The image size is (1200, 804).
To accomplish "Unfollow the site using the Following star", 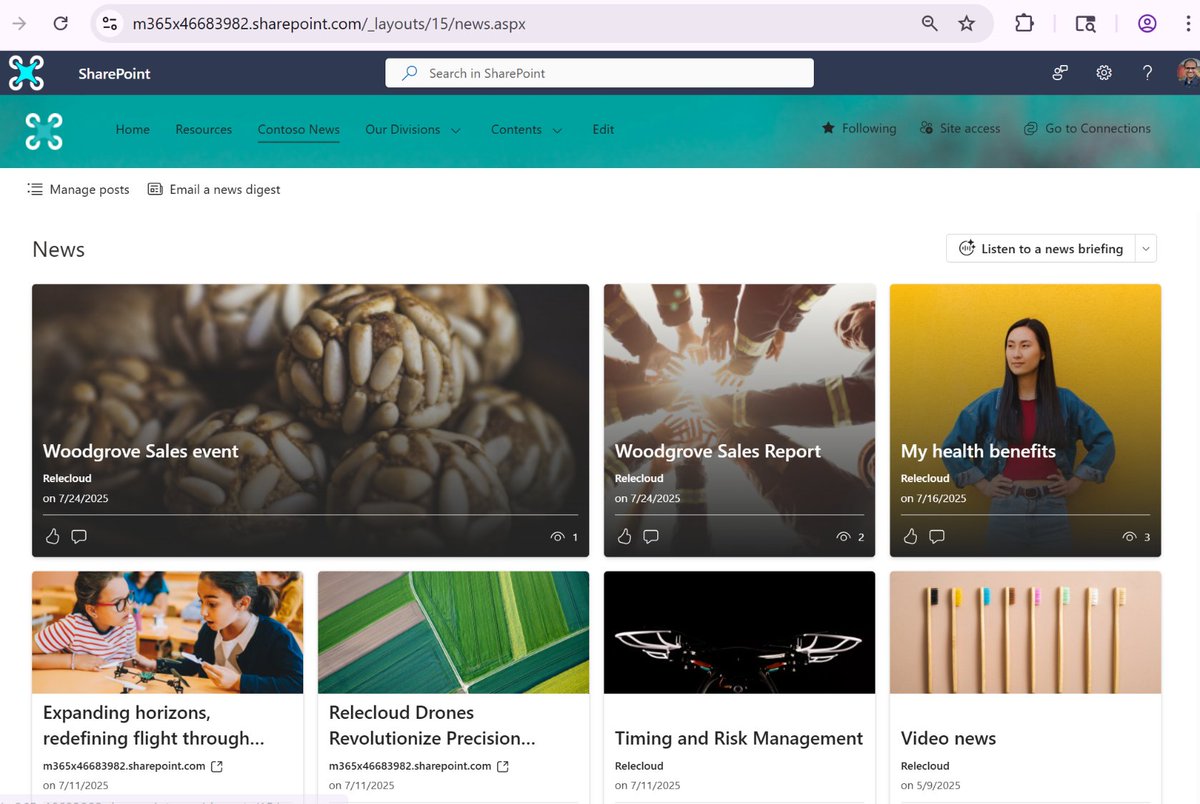I will tap(858, 128).
